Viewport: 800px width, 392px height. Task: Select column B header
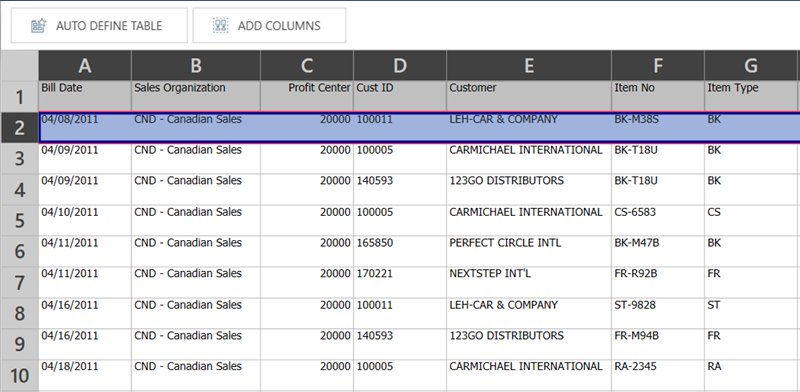pos(196,65)
